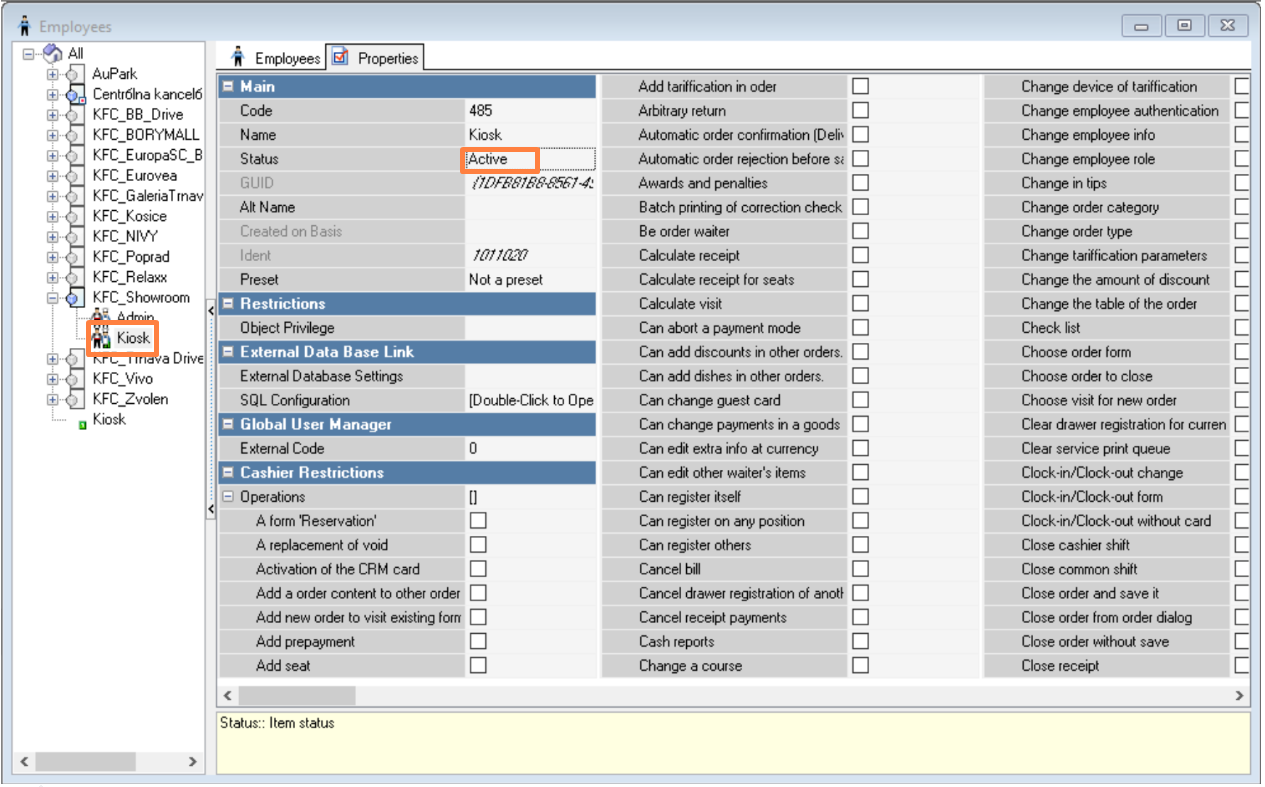Screen dimensions: 1265x787
Task: Click the Admin employee icon in tree
Action: click(x=101, y=317)
